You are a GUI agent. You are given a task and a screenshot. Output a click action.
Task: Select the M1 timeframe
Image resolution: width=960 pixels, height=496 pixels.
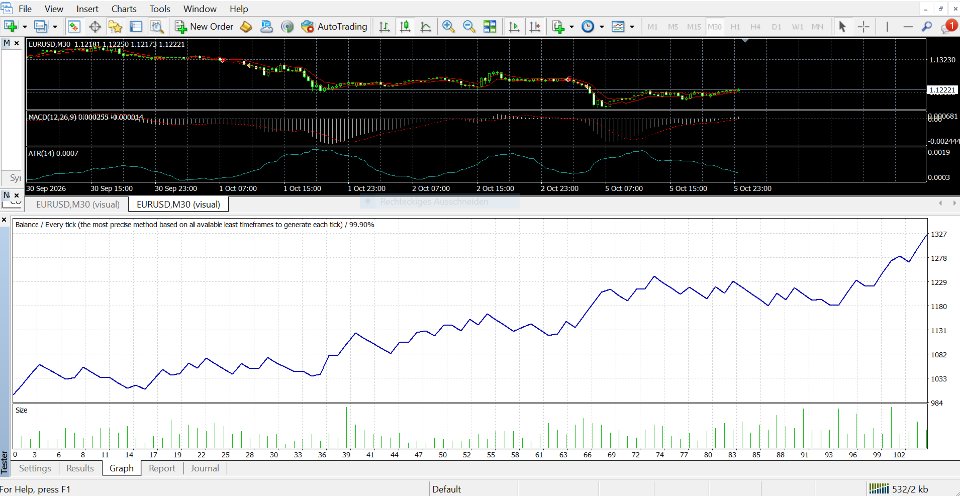point(653,27)
